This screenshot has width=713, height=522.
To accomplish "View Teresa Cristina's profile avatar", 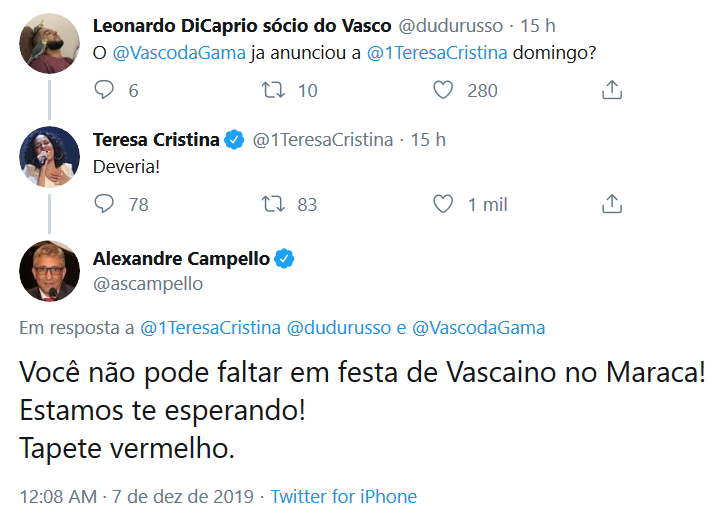I will (49, 157).
